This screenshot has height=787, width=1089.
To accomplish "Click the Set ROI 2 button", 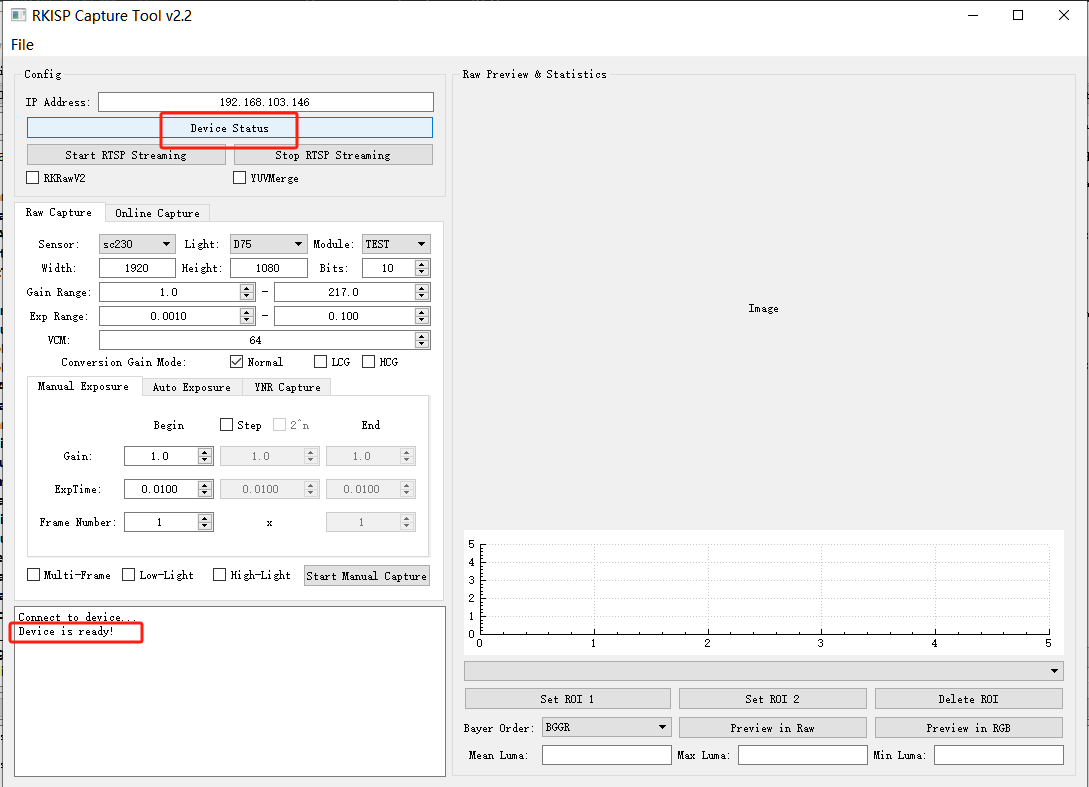I will (x=772, y=699).
